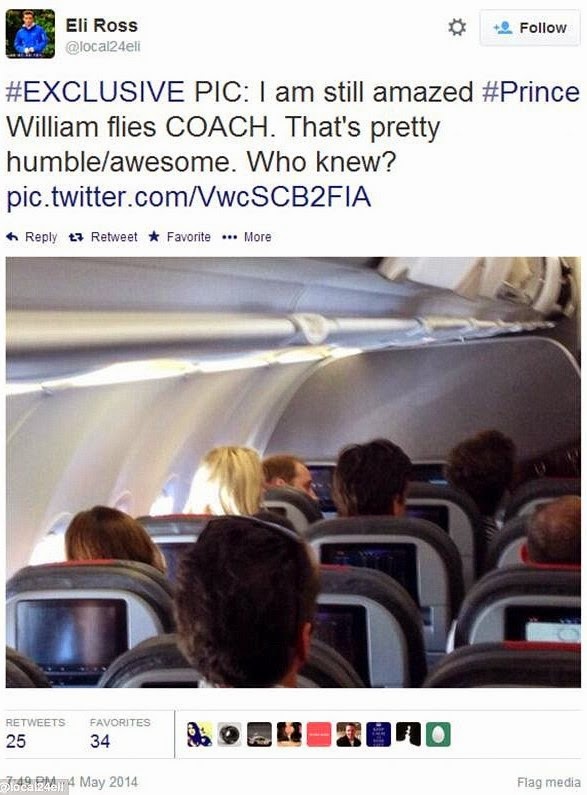The height and width of the screenshot is (795, 587).
Task: View the 34 favorites count
Action: (100, 741)
